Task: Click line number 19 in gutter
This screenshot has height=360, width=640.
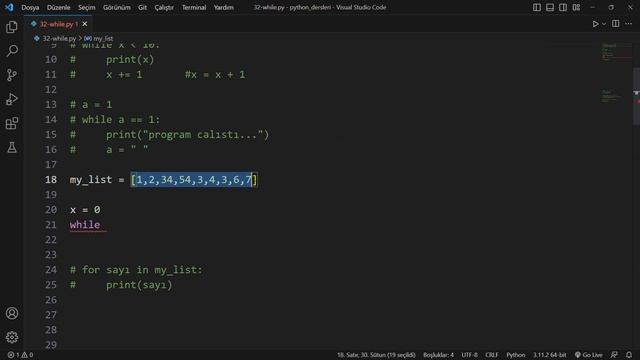Action: (51, 195)
